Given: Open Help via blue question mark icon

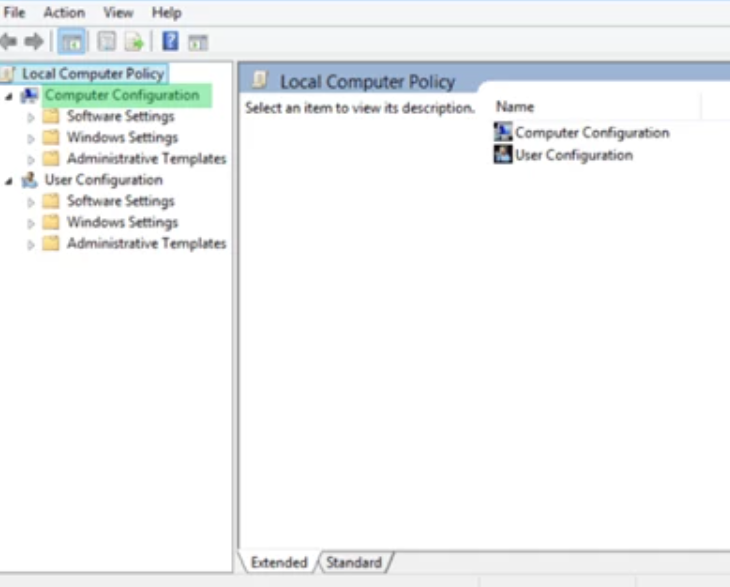Looking at the screenshot, I should tap(170, 41).
